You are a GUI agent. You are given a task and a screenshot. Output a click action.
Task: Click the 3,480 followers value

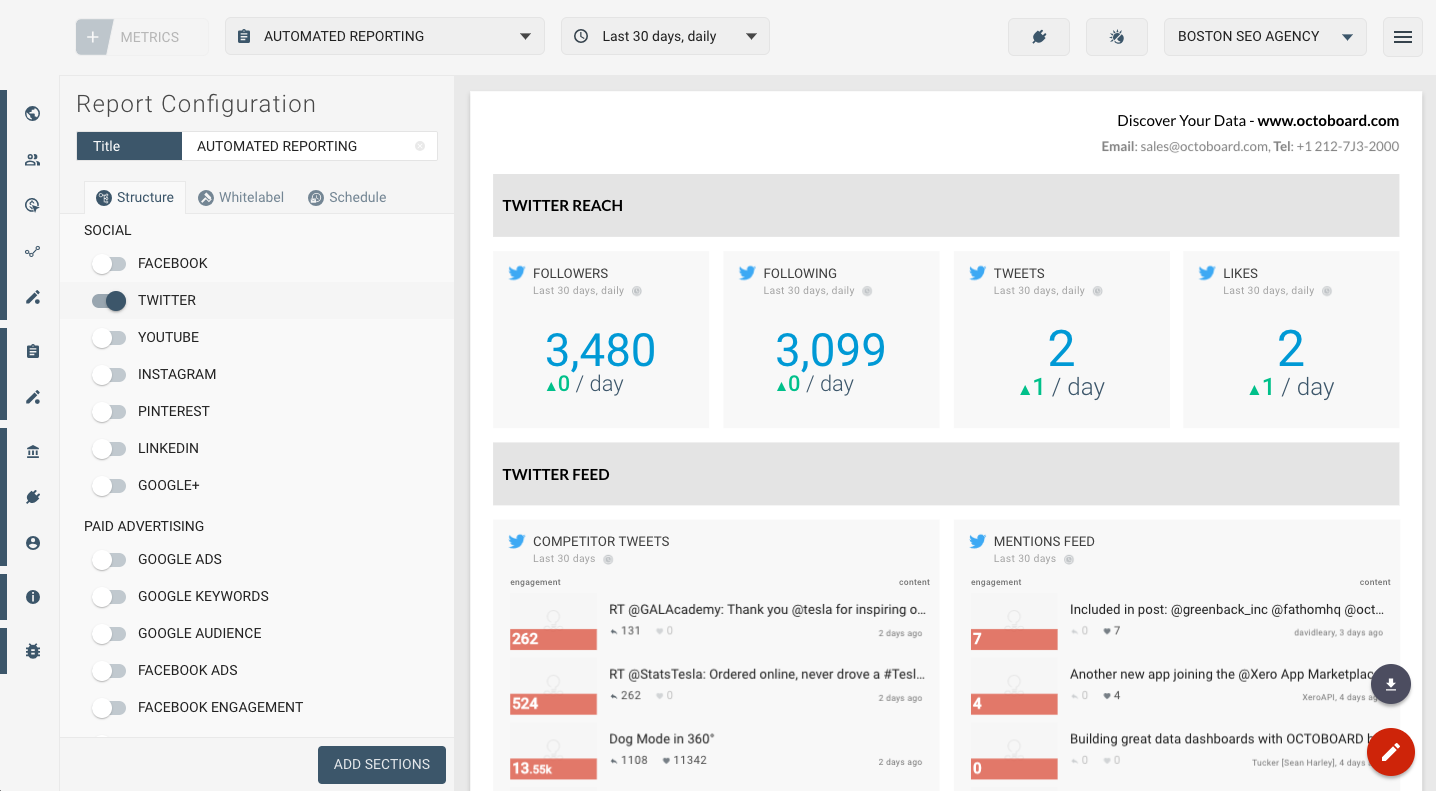click(x=600, y=350)
